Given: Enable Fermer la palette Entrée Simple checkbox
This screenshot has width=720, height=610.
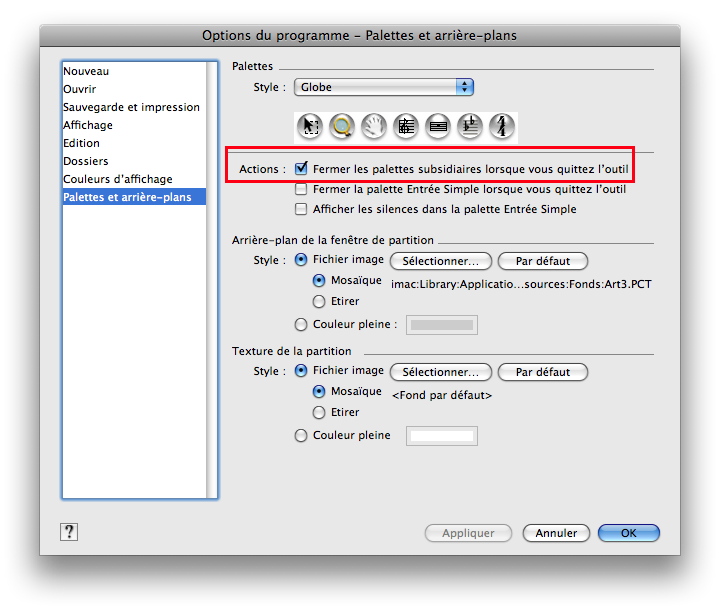Looking at the screenshot, I should click(301, 189).
